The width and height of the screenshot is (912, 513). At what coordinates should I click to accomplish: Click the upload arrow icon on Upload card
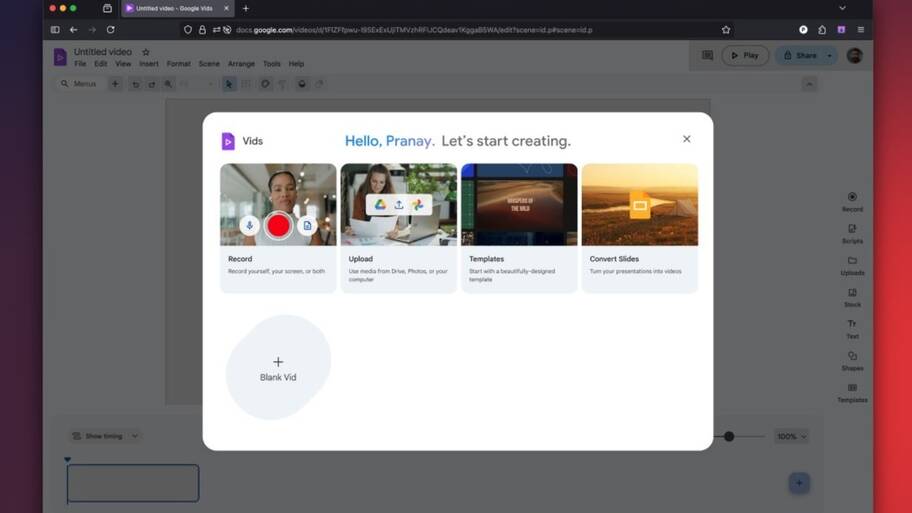point(399,204)
